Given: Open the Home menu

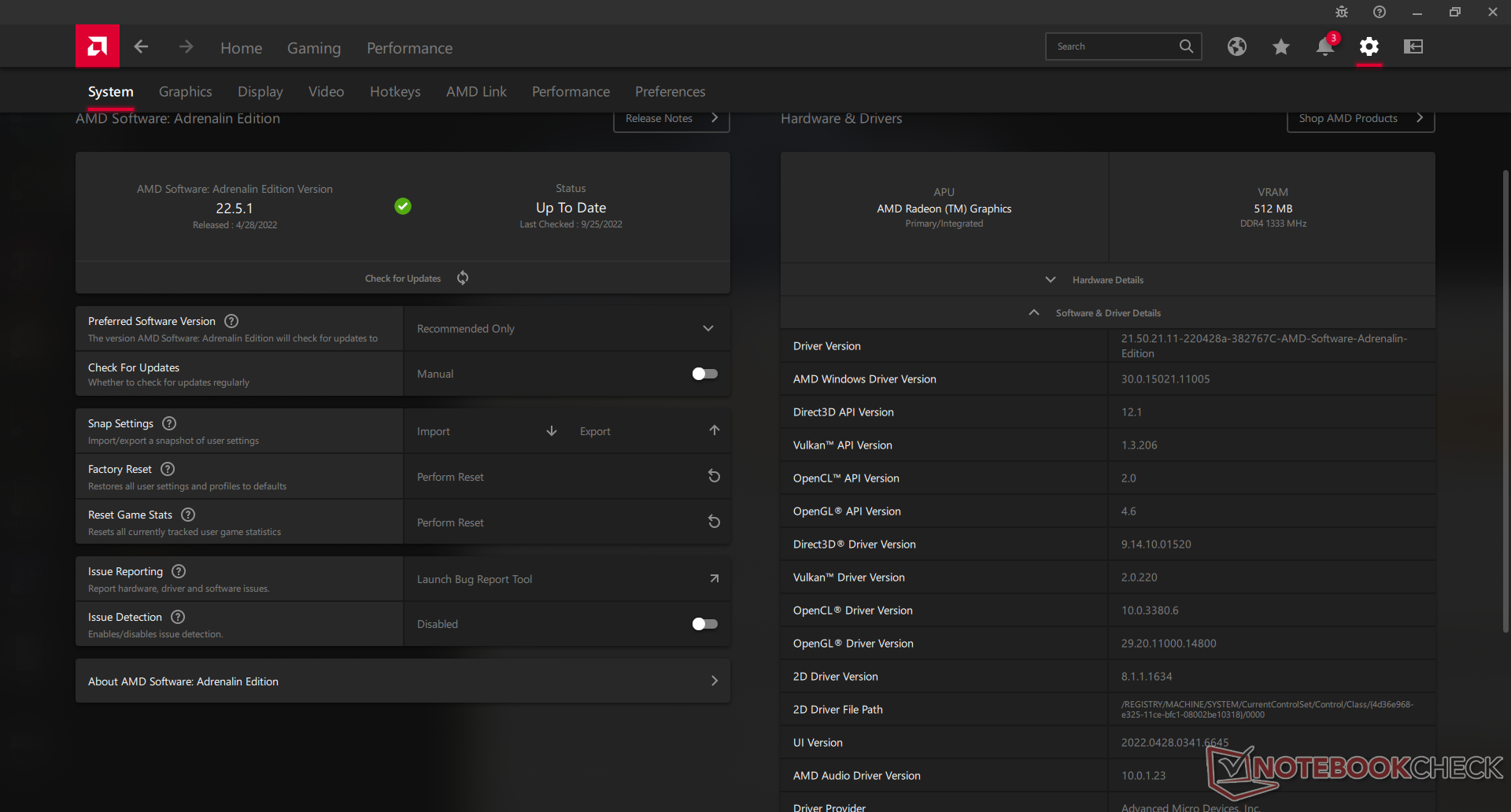Looking at the screenshot, I should pos(241,48).
